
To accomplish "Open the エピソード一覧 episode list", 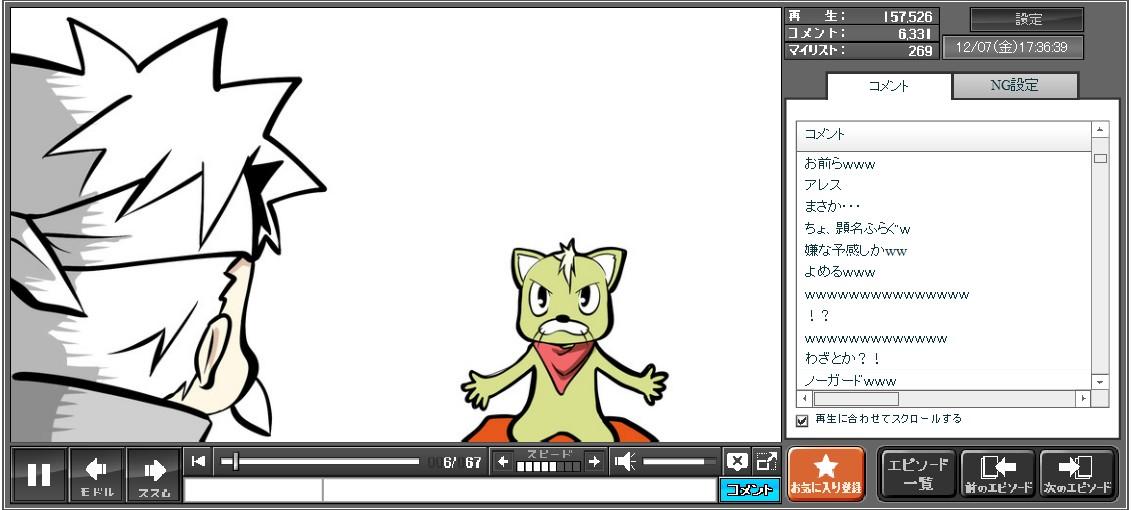I will (x=918, y=474).
